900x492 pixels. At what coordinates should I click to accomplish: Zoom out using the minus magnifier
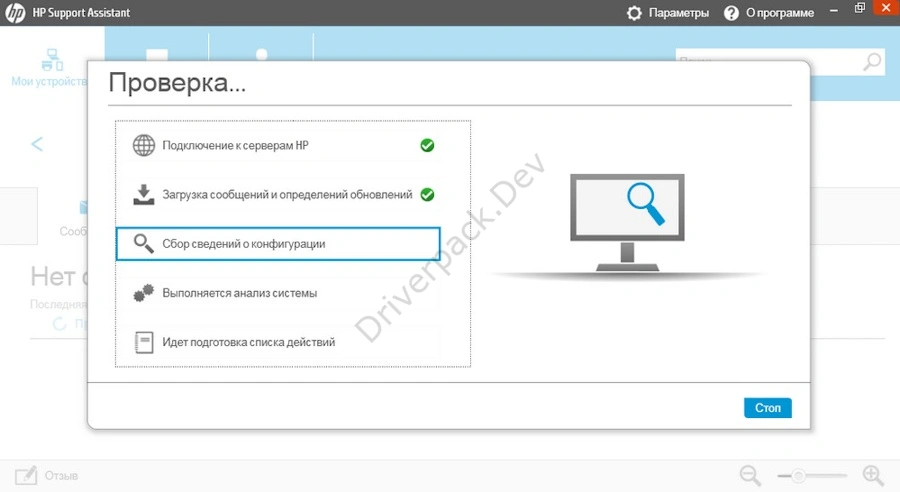pyautogui.click(x=750, y=475)
